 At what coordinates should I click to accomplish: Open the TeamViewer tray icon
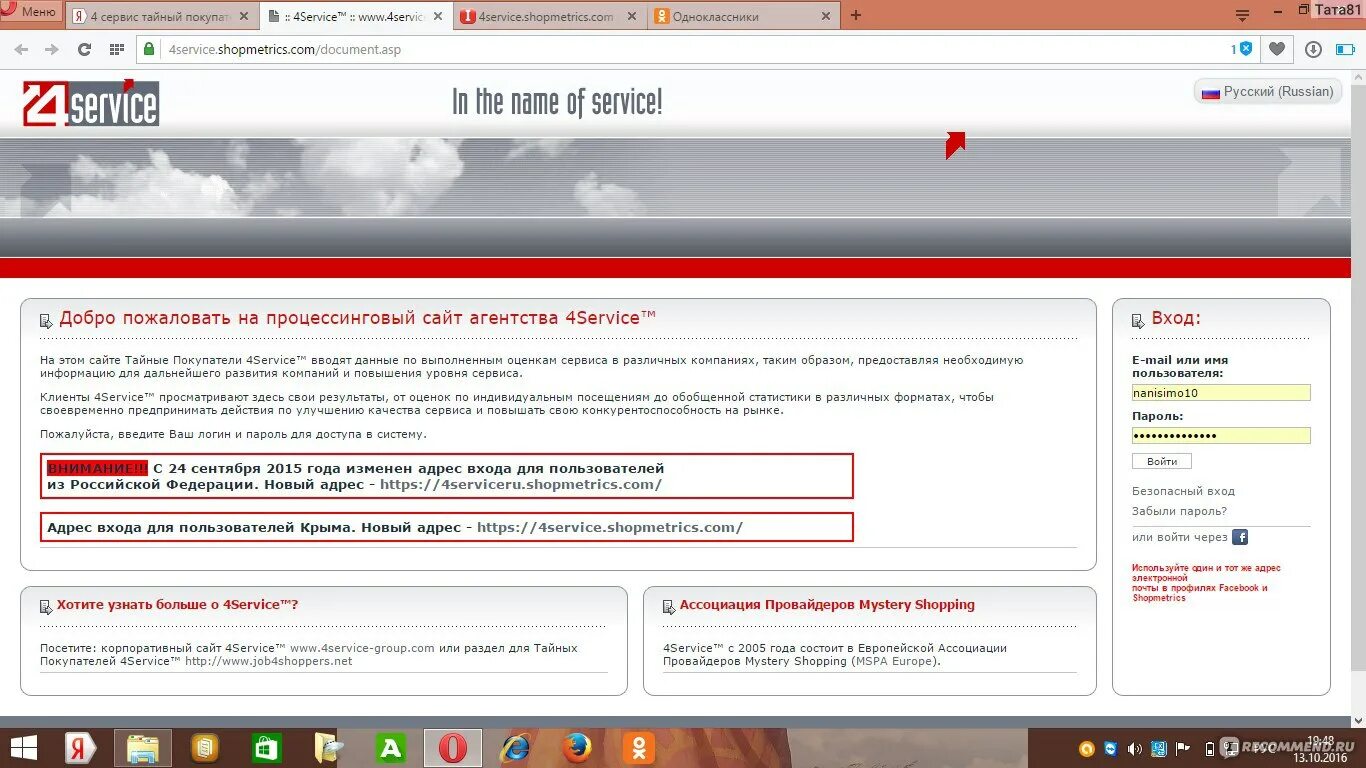pyautogui.click(x=1111, y=749)
